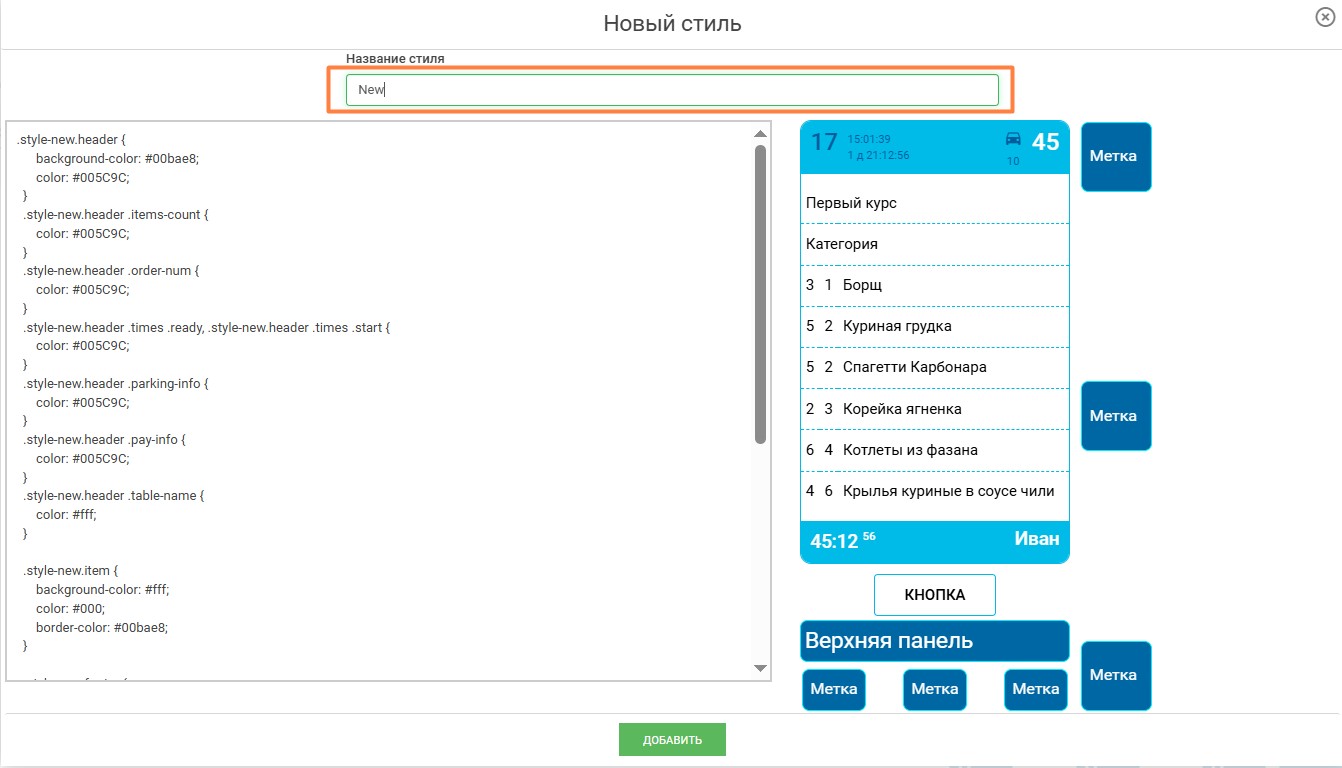The image size is (1342, 768).
Task: Click the Метка tile beside the order list
Action: point(1115,416)
